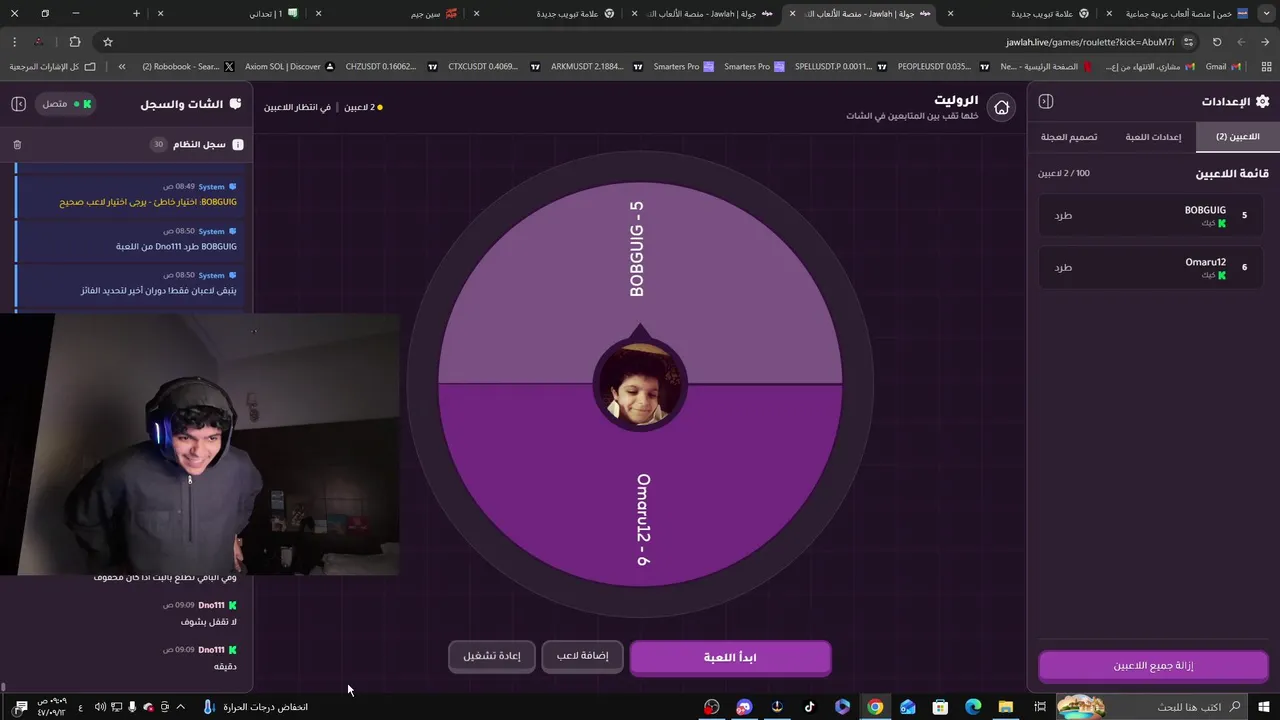The width and height of the screenshot is (1280, 720).
Task: Click the إضافة لاعب add player button
Action: [582, 656]
